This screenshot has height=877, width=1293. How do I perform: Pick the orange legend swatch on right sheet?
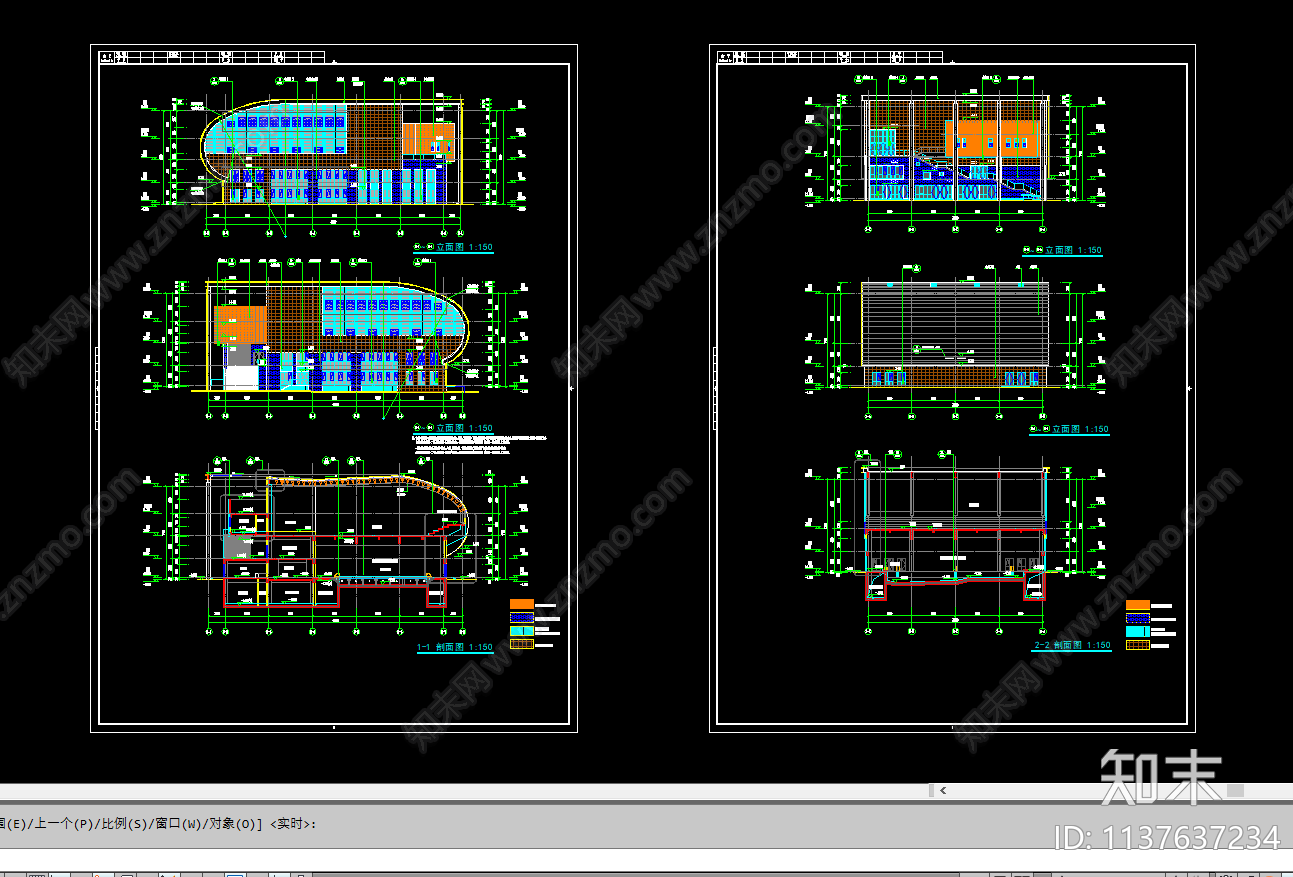[x=1138, y=605]
